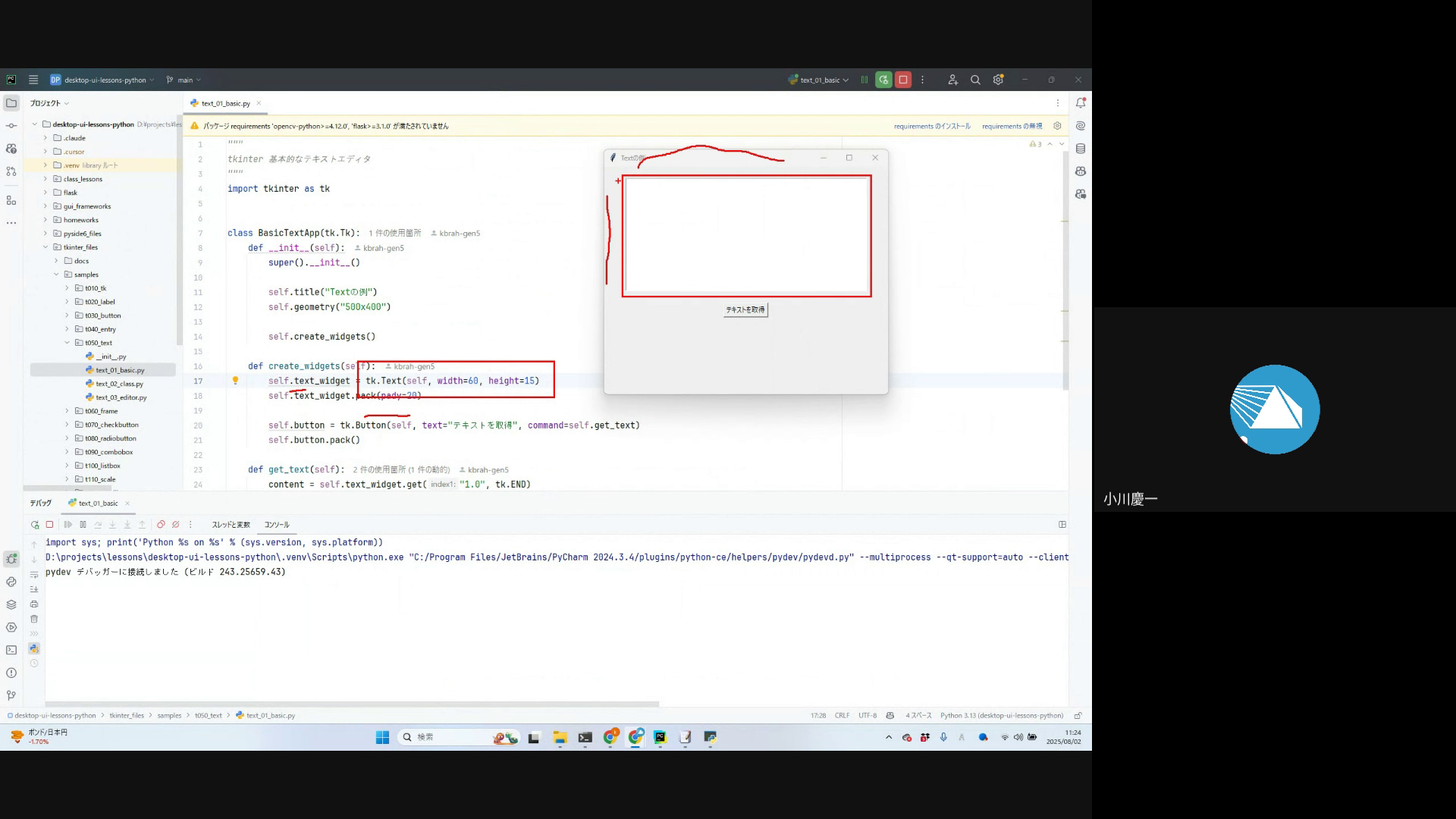Open Terminal tool window
This screenshot has width=1456, height=819.
[x=11, y=650]
